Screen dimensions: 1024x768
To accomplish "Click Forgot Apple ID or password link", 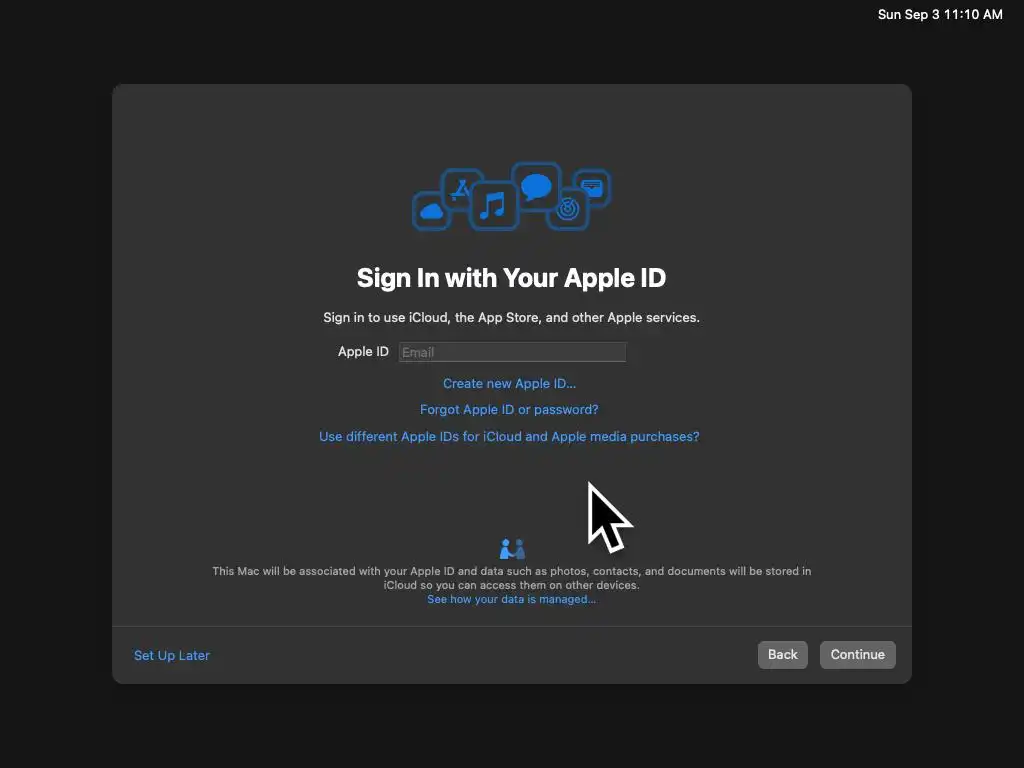I will 509,409.
